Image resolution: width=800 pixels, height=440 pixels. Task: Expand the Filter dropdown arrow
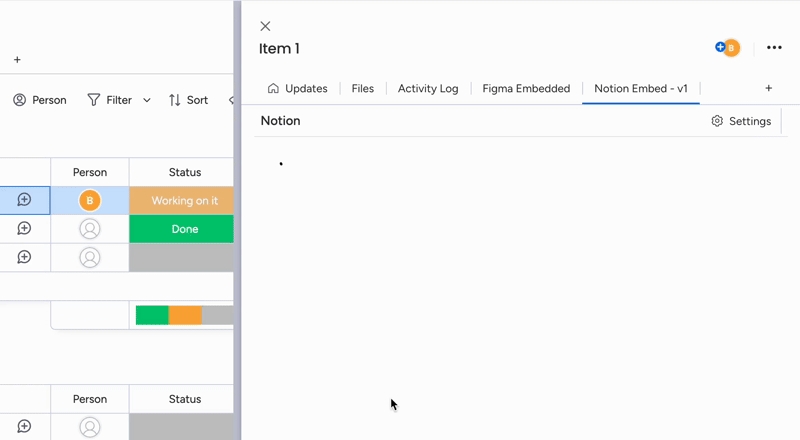point(147,100)
